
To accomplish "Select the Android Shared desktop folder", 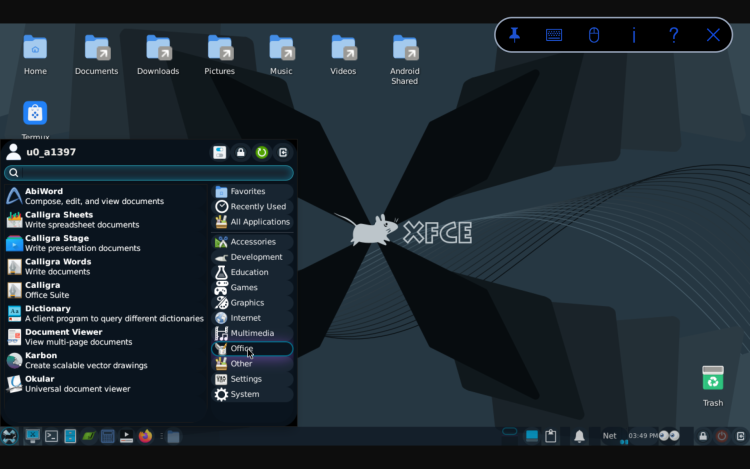I will click(405, 60).
